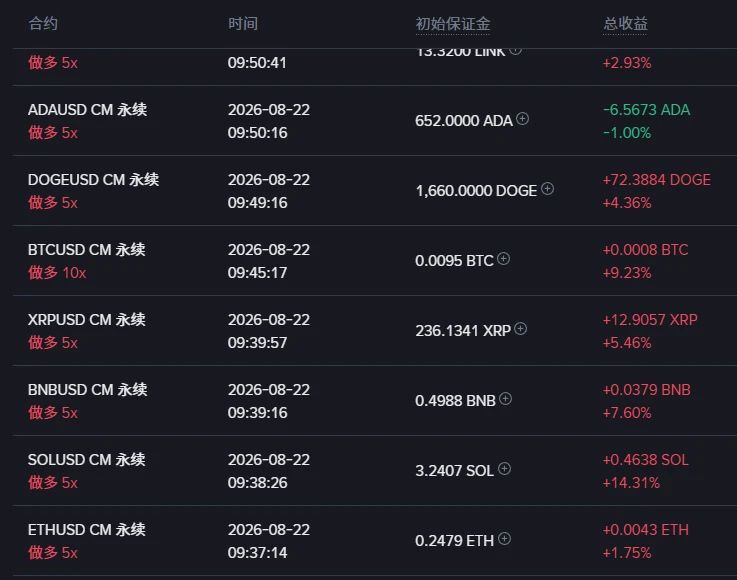This screenshot has width=737, height=580.
Task: Open the SOLUSD CM 永续 contract
Action: point(86,460)
